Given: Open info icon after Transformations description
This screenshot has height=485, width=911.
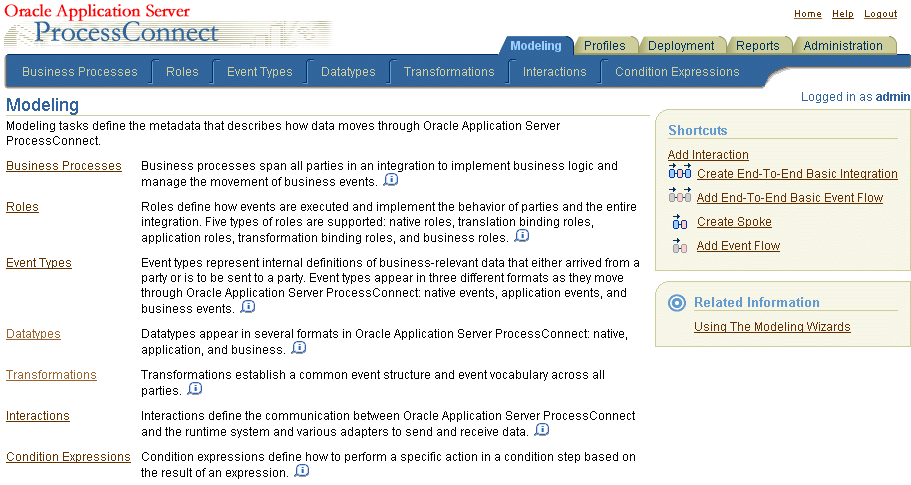Looking at the screenshot, I should click(x=195, y=389).
